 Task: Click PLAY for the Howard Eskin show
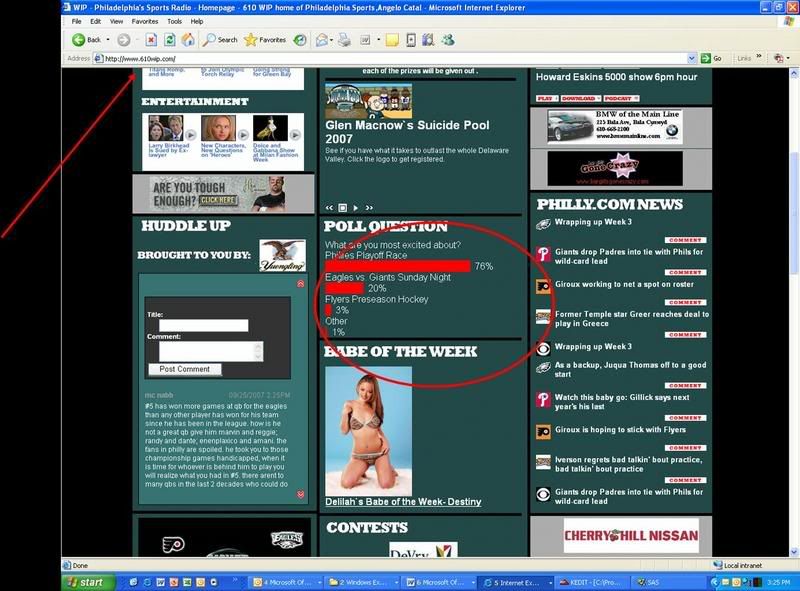(x=547, y=98)
